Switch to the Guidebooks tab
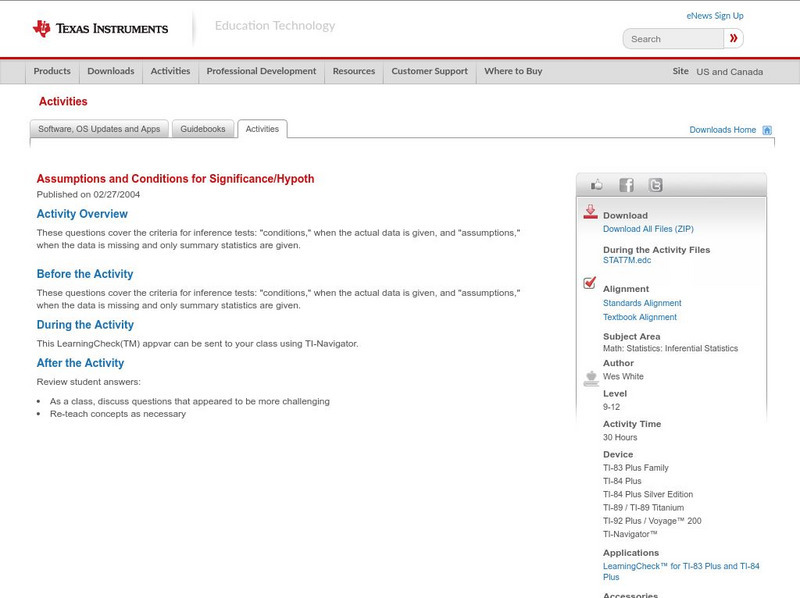This screenshot has width=800, height=598. tap(203, 129)
